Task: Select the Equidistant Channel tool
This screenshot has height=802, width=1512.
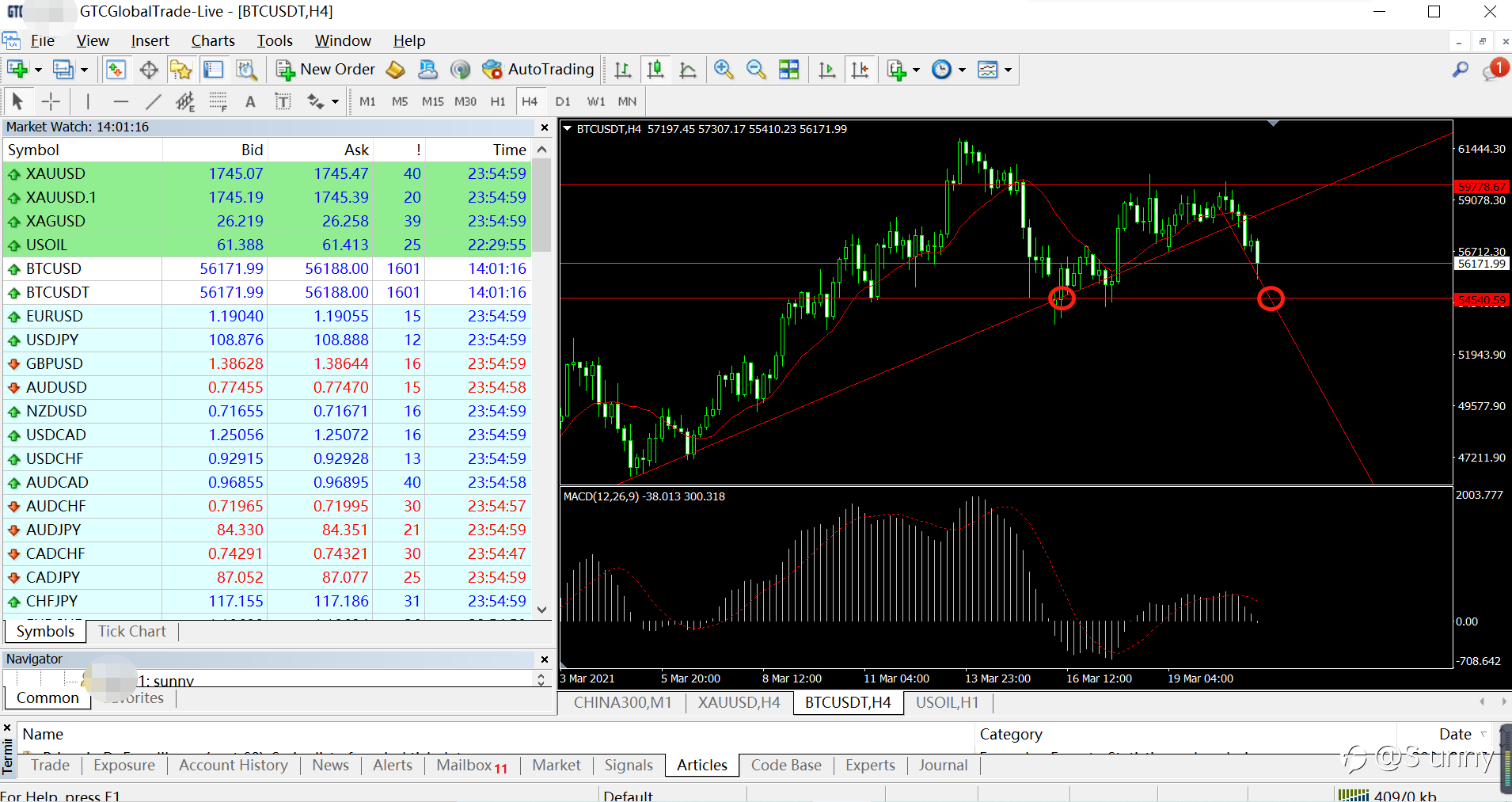Action: click(x=185, y=101)
